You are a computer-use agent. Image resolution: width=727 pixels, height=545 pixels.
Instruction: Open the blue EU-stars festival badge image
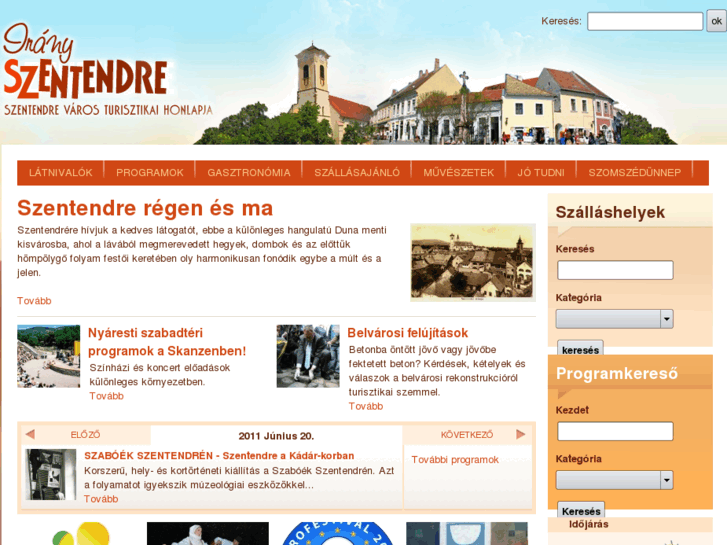(338, 533)
